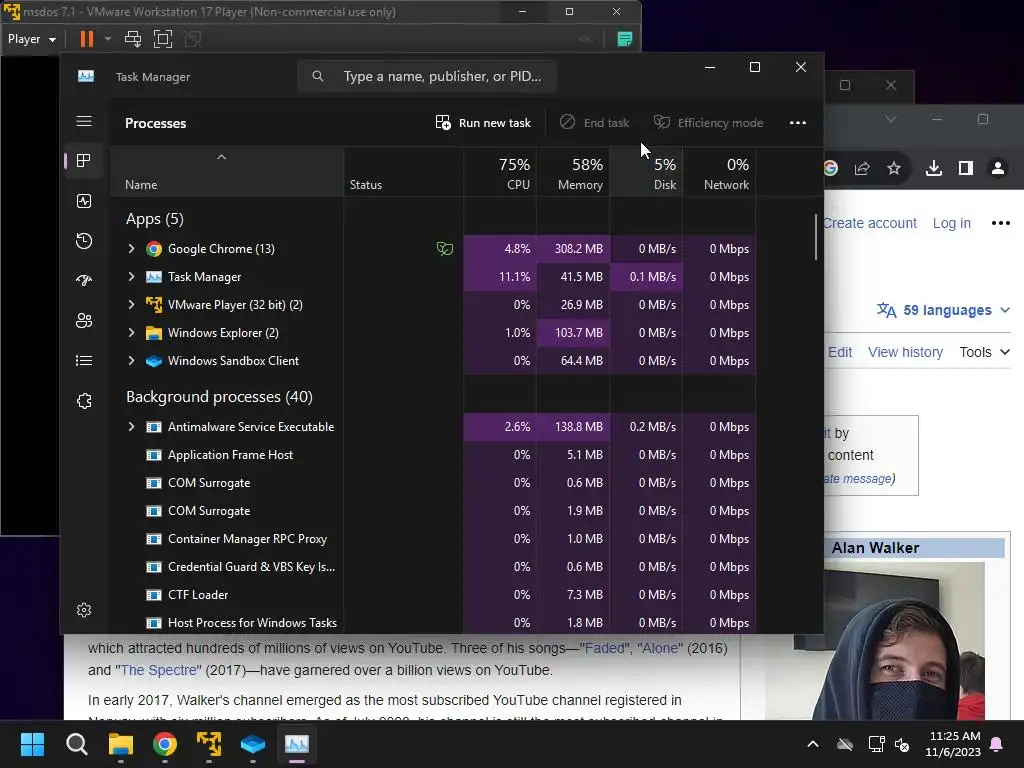The width and height of the screenshot is (1024, 768).
Task: Expand VMware Player (32 bit) process group
Action: pyautogui.click(x=131, y=305)
